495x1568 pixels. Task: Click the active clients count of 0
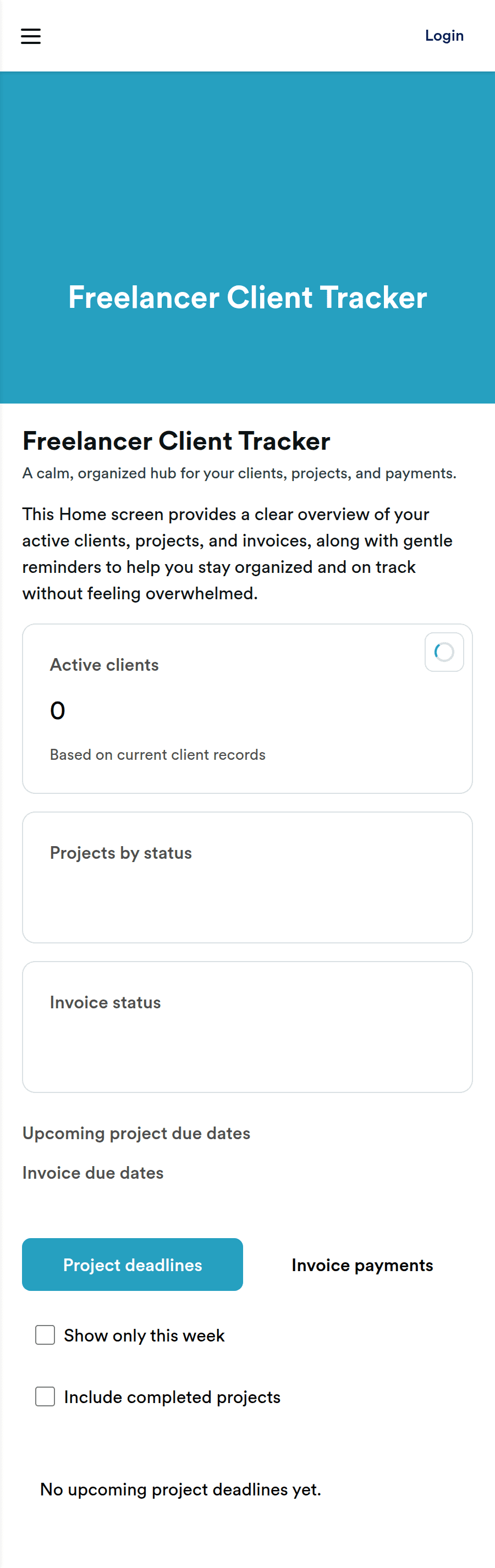click(x=57, y=710)
